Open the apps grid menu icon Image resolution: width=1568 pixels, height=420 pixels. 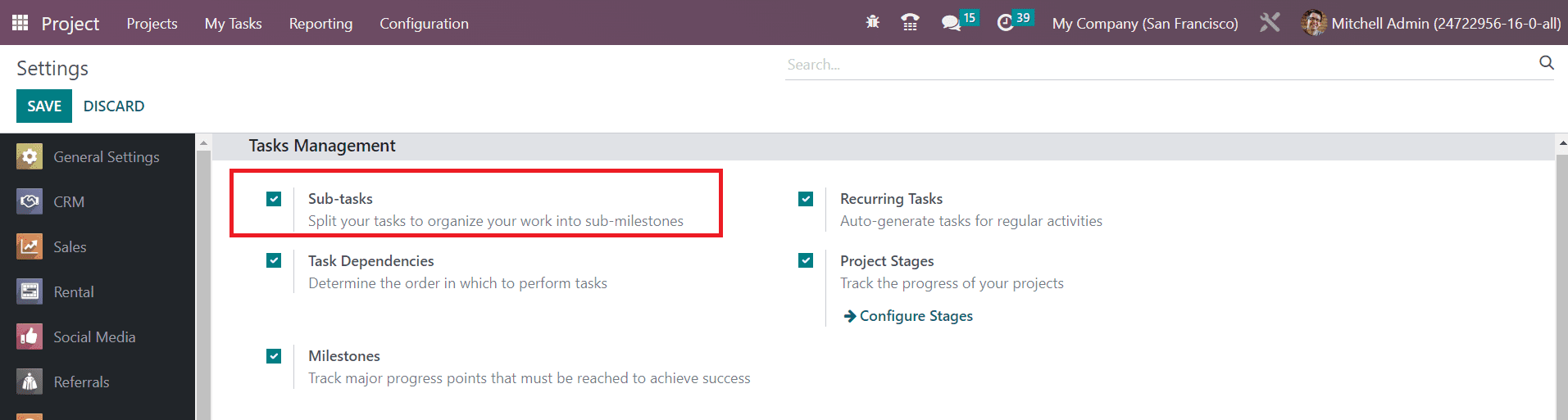[x=20, y=23]
